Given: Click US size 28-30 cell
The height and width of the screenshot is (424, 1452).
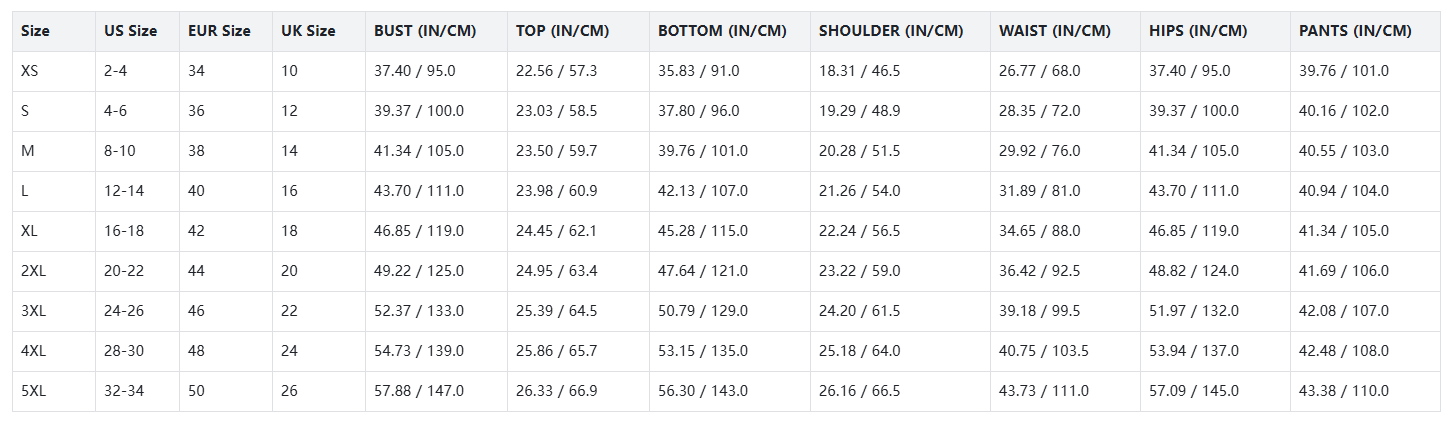Looking at the screenshot, I should click(124, 351).
